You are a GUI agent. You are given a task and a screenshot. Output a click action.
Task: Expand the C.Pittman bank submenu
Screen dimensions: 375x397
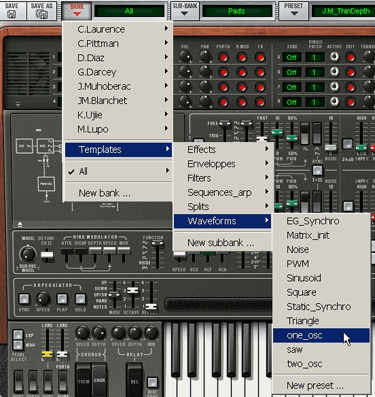point(118,44)
